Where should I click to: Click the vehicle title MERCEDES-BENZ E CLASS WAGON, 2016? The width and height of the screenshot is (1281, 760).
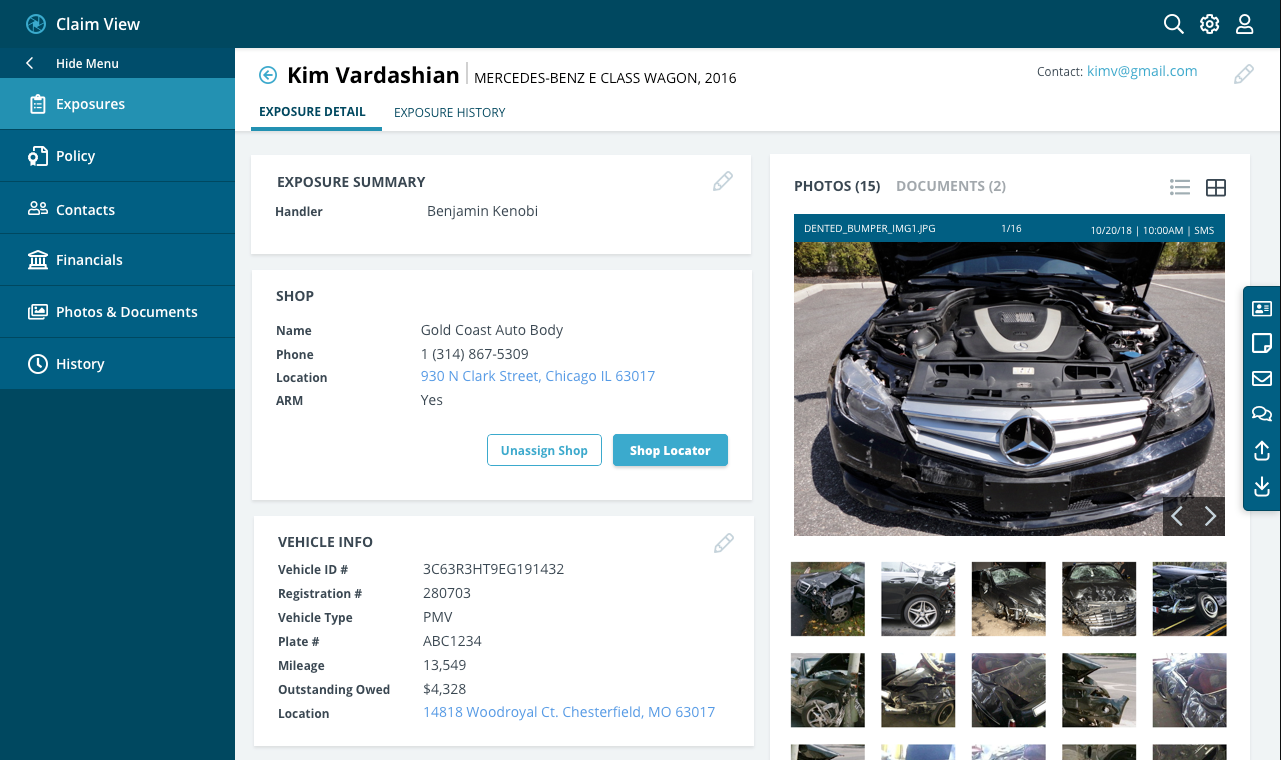click(x=605, y=78)
